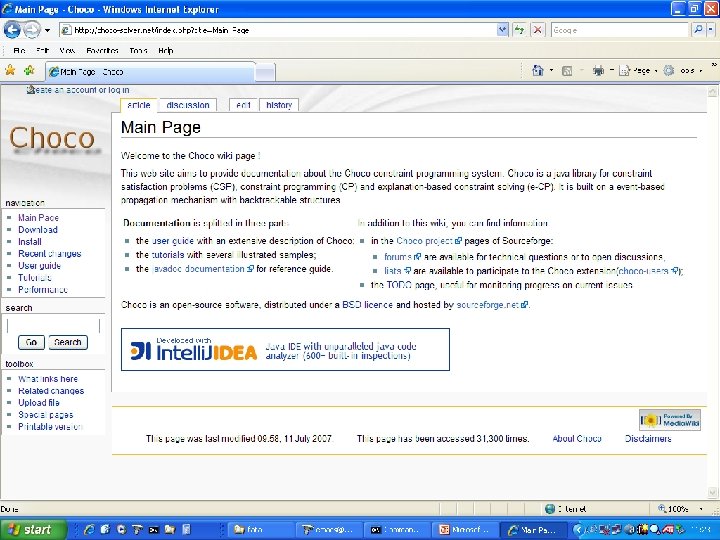Screen dimensions: 720x540
Task: Open the Favorites Center star icon
Action: pyautogui.click(x=10, y=71)
